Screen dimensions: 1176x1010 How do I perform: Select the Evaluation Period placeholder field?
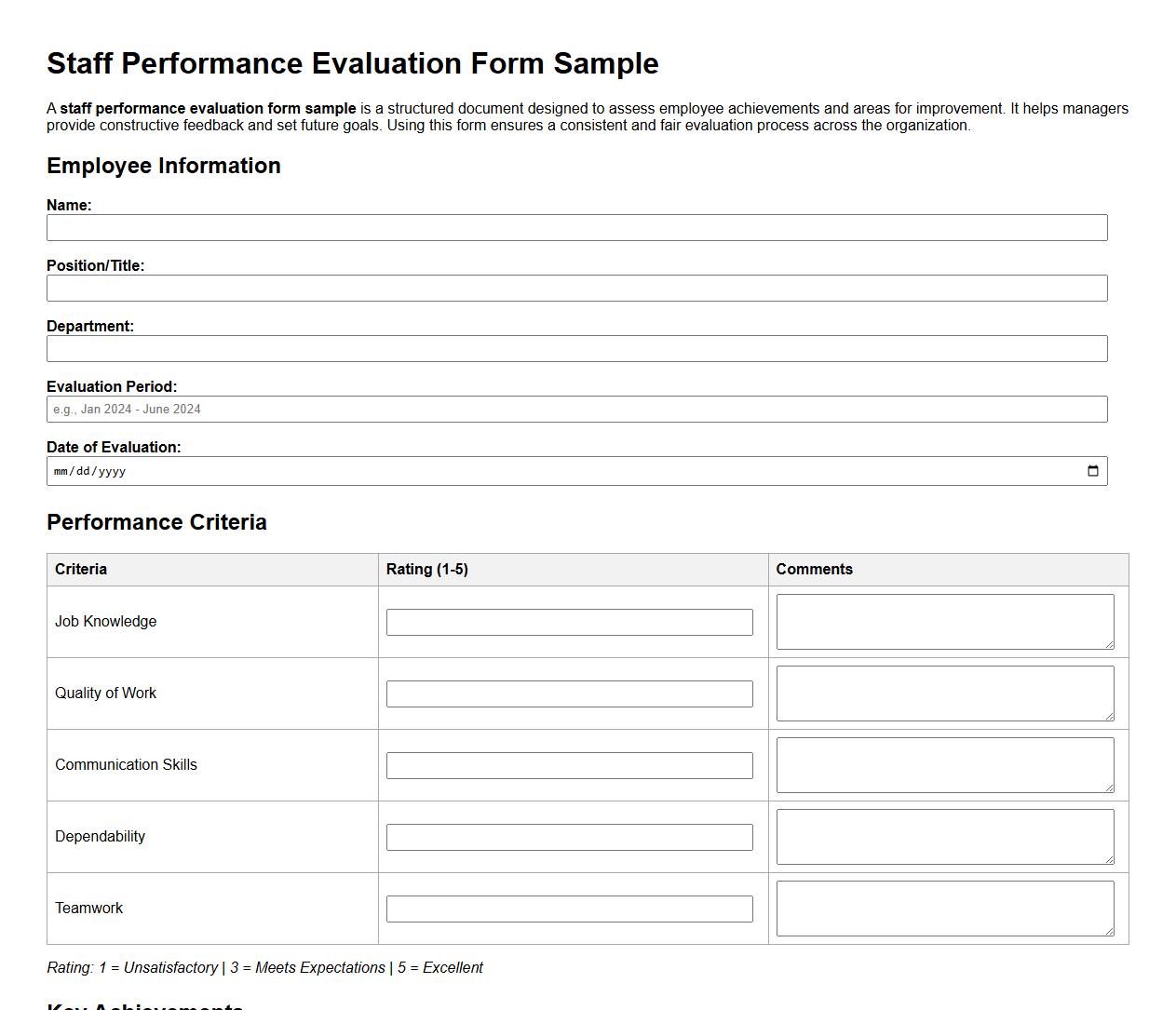click(x=577, y=409)
